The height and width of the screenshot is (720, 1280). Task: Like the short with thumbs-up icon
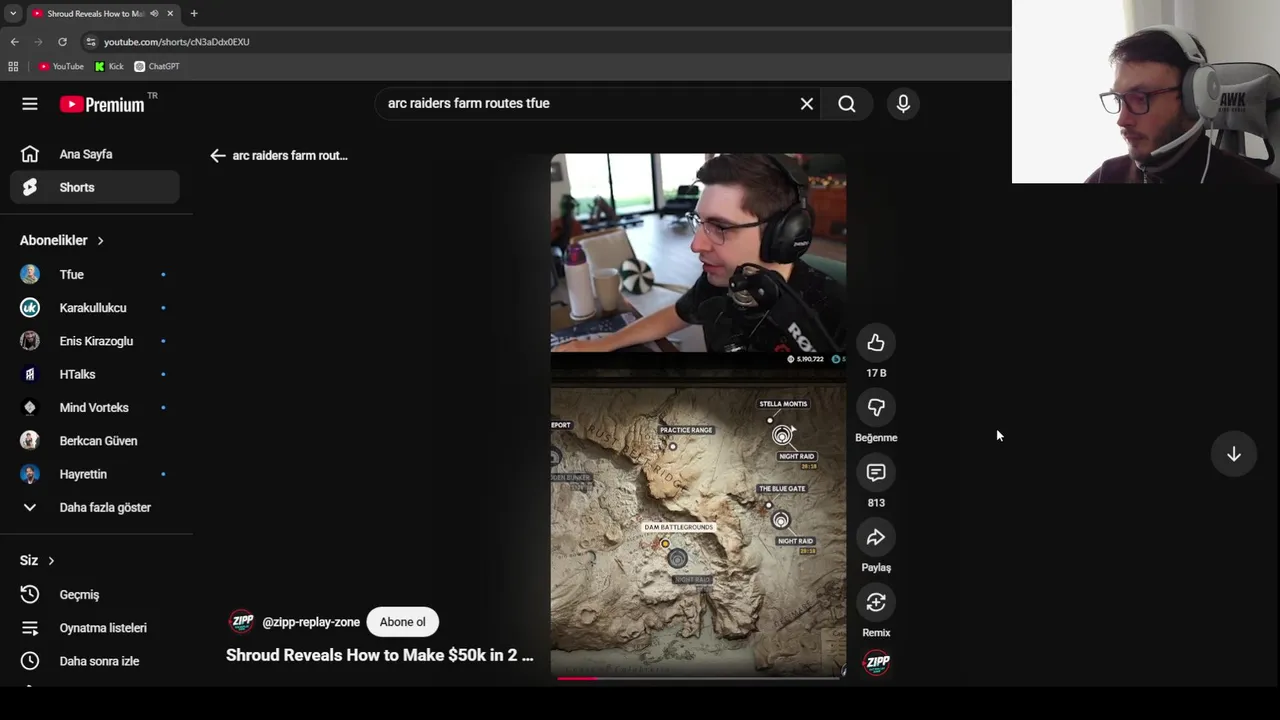tap(876, 343)
